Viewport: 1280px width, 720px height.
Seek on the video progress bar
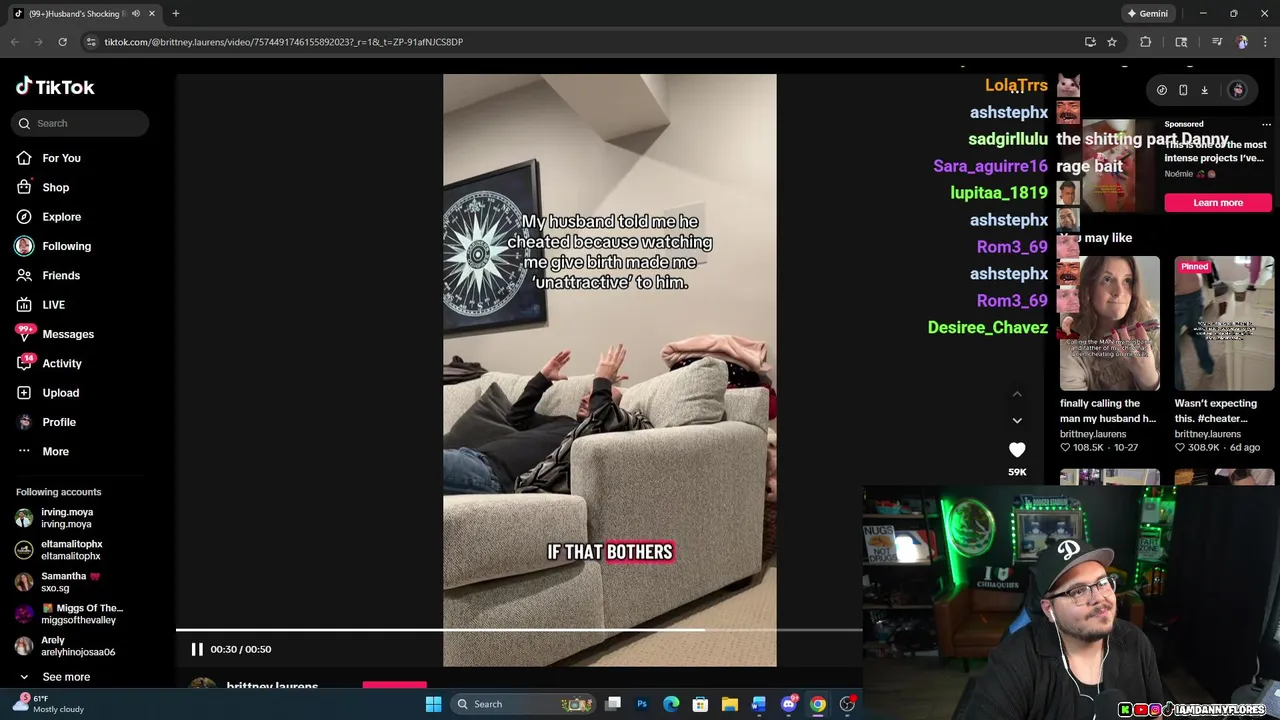point(519,630)
